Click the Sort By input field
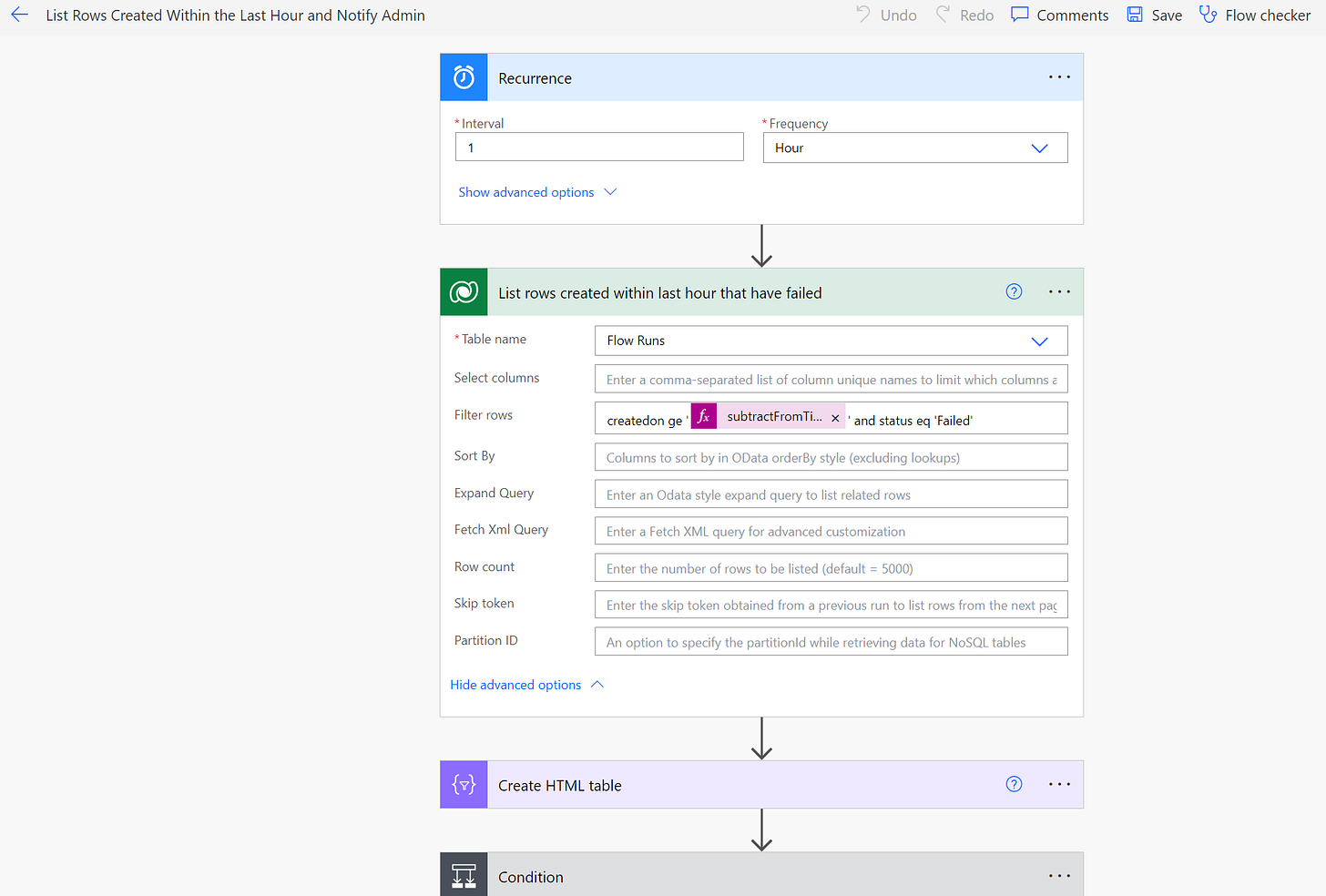This screenshot has width=1326, height=896. coord(831,457)
